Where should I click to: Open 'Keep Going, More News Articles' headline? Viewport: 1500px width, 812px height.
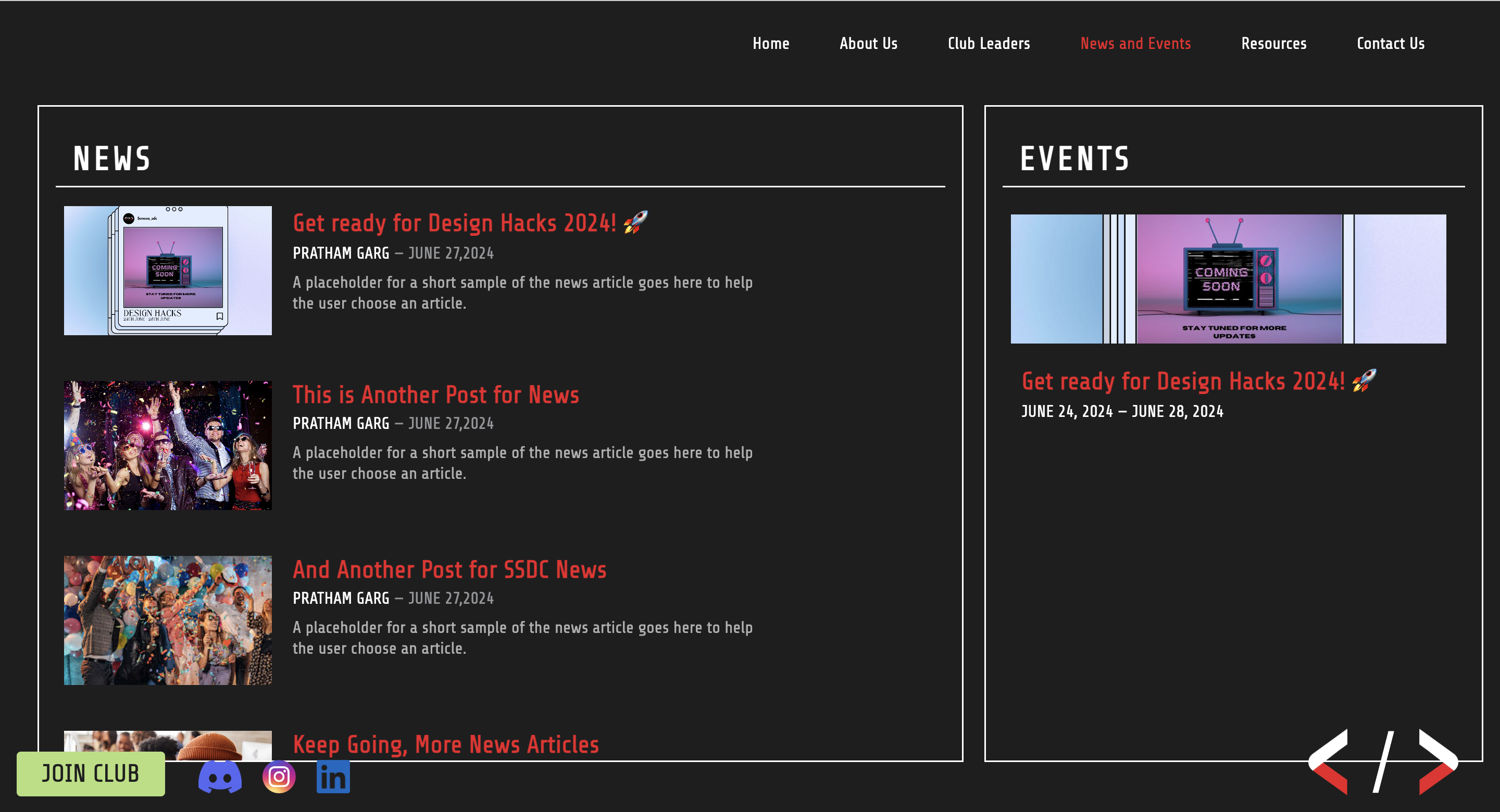click(x=445, y=745)
